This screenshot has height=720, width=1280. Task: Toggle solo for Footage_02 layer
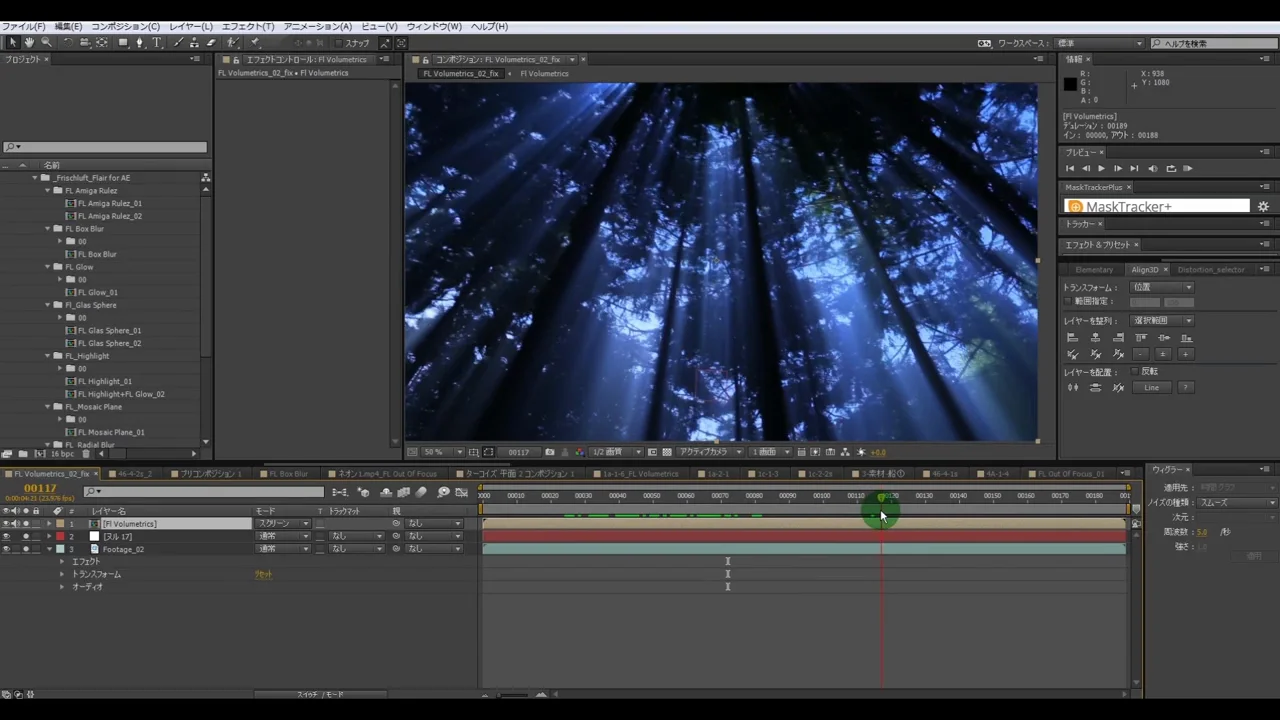coord(26,549)
